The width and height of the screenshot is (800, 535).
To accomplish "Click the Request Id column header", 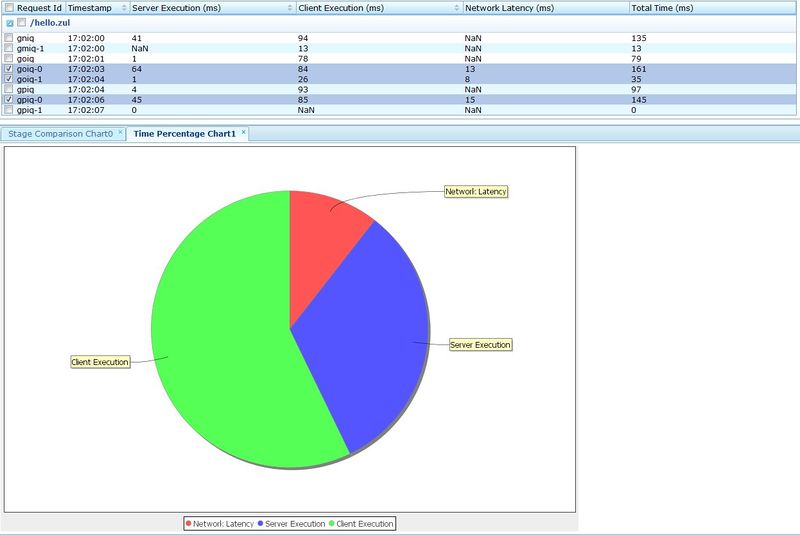I will pyautogui.click(x=39, y=7).
